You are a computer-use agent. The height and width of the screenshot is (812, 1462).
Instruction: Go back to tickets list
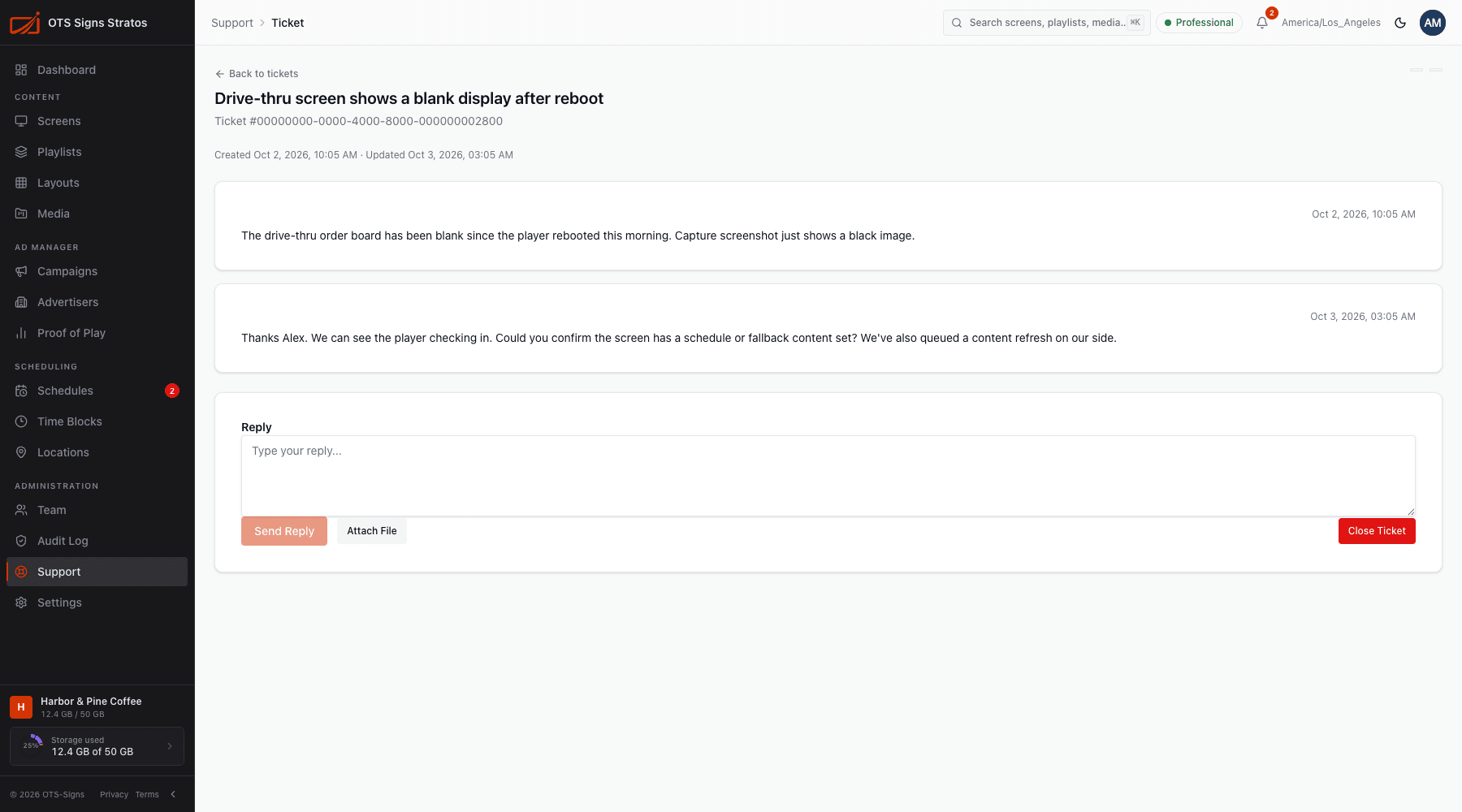pyautogui.click(x=257, y=73)
